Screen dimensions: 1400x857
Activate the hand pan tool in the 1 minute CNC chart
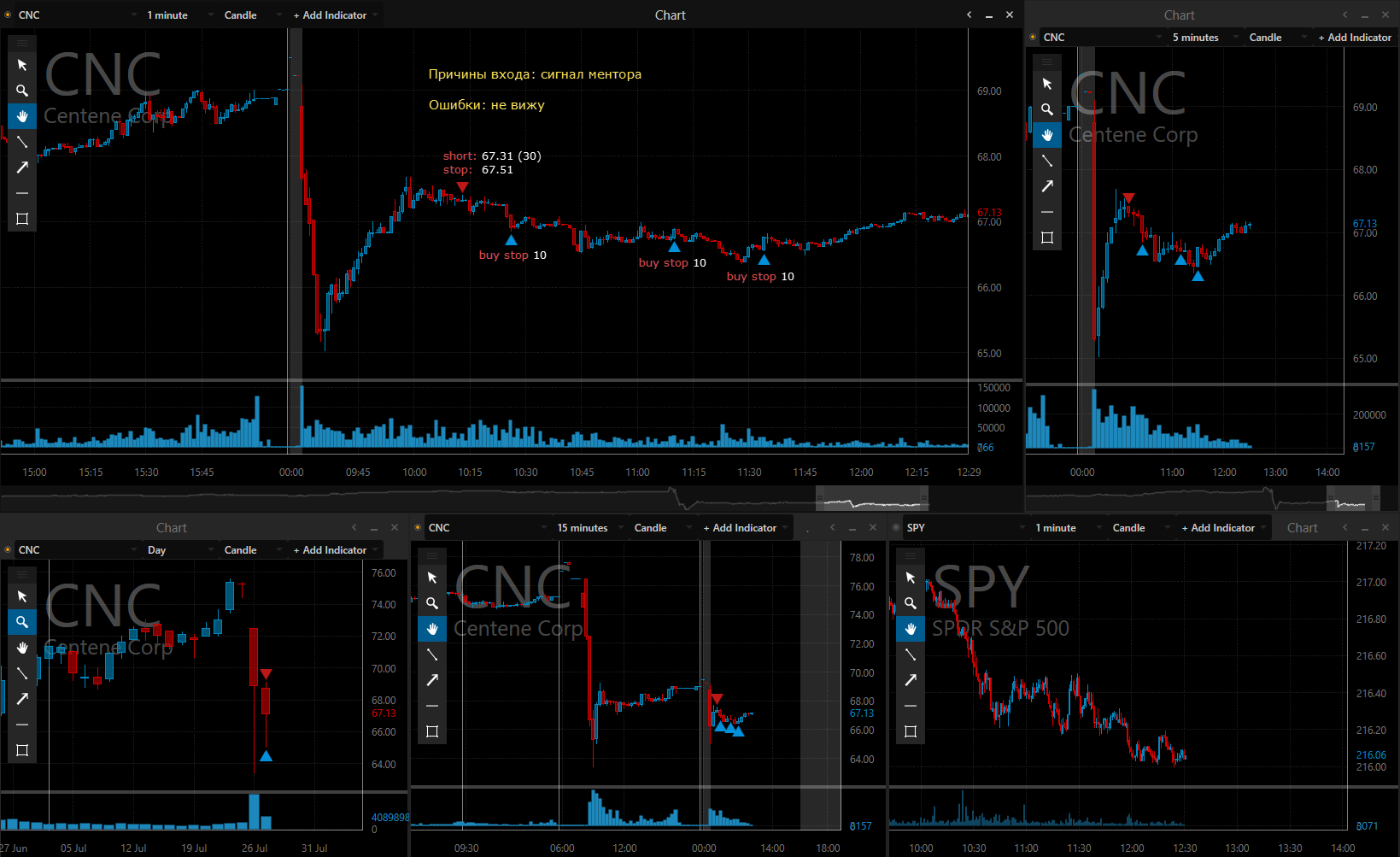pos(22,116)
